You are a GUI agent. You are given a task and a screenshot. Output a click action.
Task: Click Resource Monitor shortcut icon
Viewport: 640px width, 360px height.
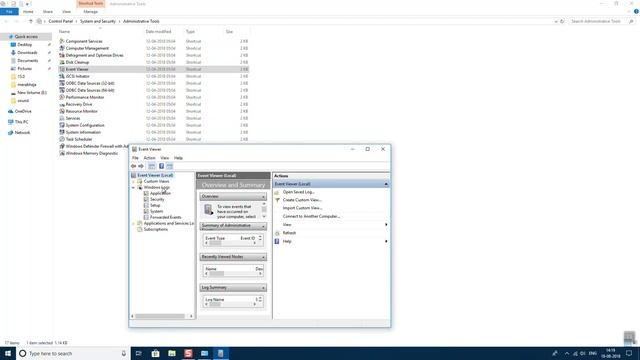(62, 111)
